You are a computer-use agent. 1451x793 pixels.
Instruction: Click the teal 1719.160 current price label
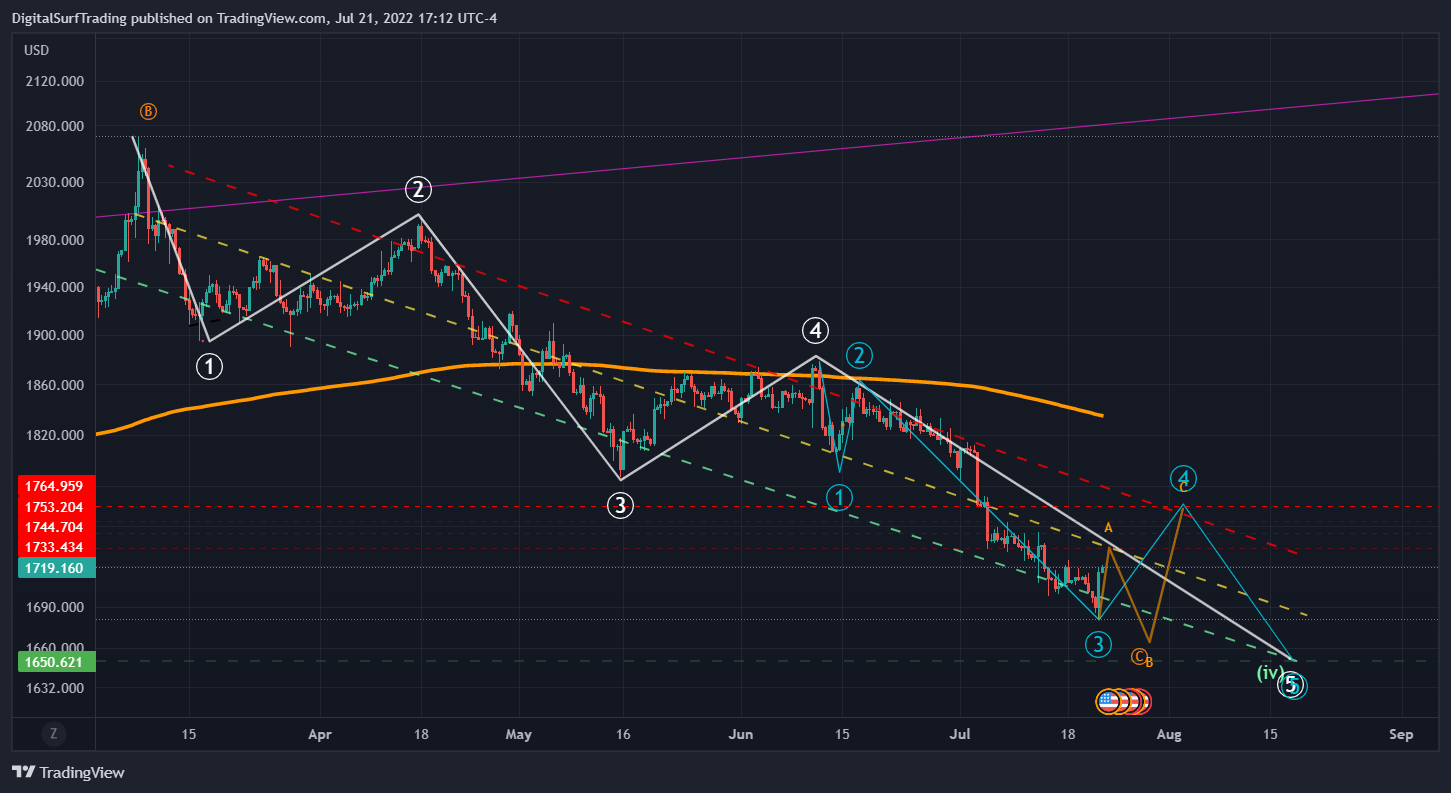57,568
